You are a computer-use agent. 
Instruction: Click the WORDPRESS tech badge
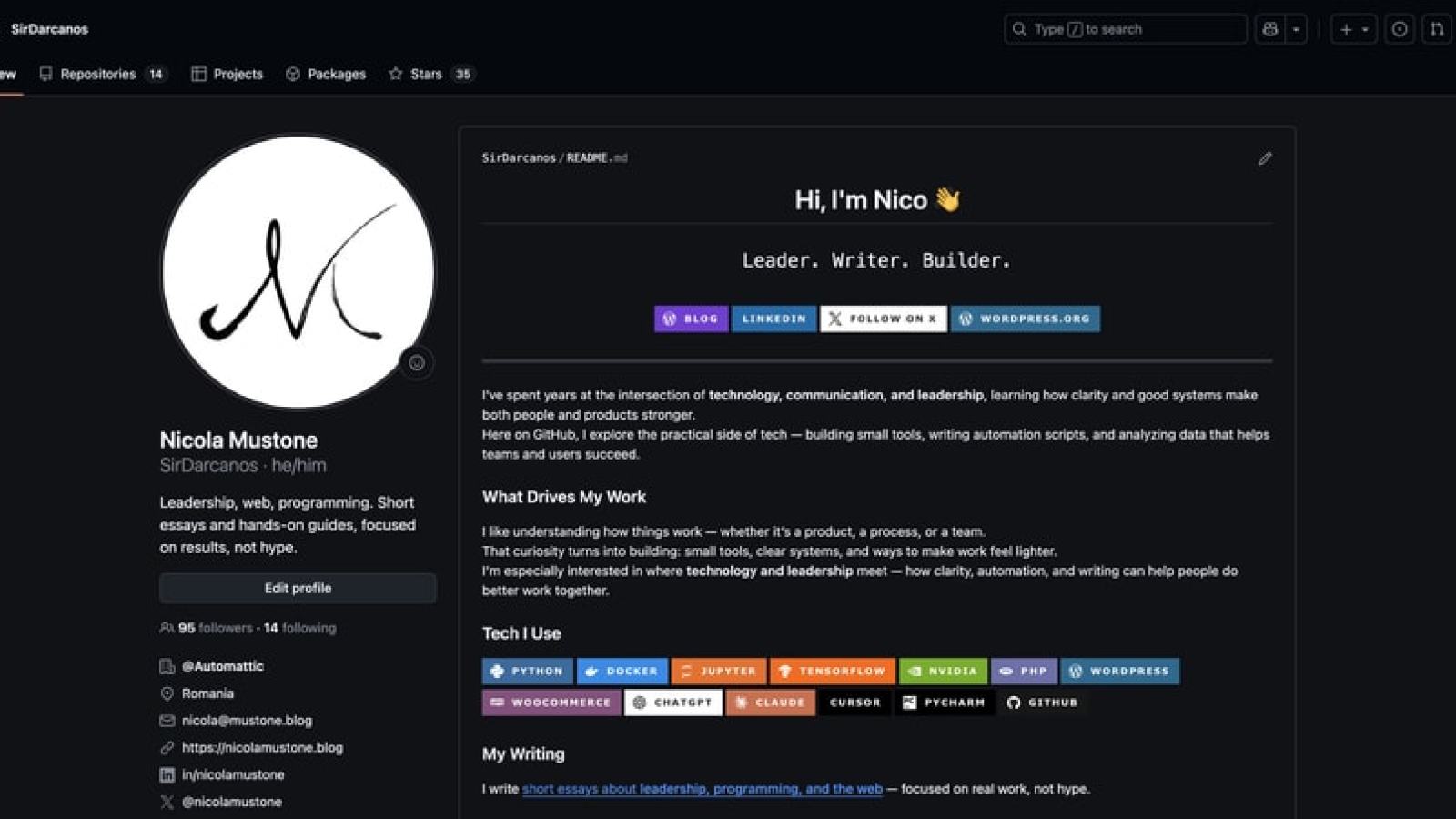[1120, 672]
